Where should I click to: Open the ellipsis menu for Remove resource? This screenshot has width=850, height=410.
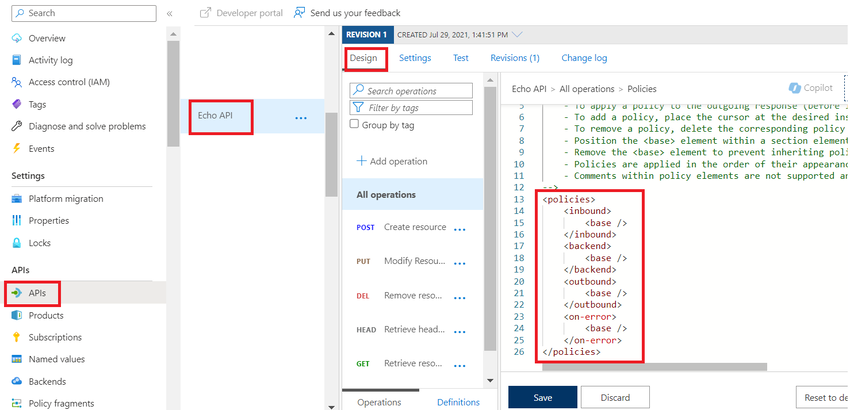(x=460, y=298)
